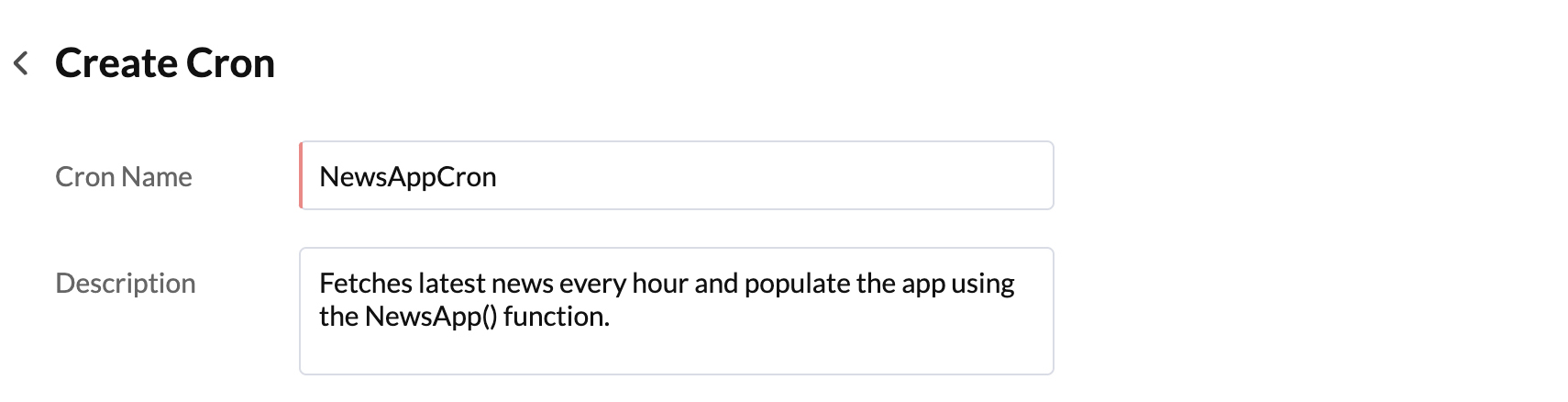Click the word "populate" in the description
The image size is (1568, 402).
point(796,283)
